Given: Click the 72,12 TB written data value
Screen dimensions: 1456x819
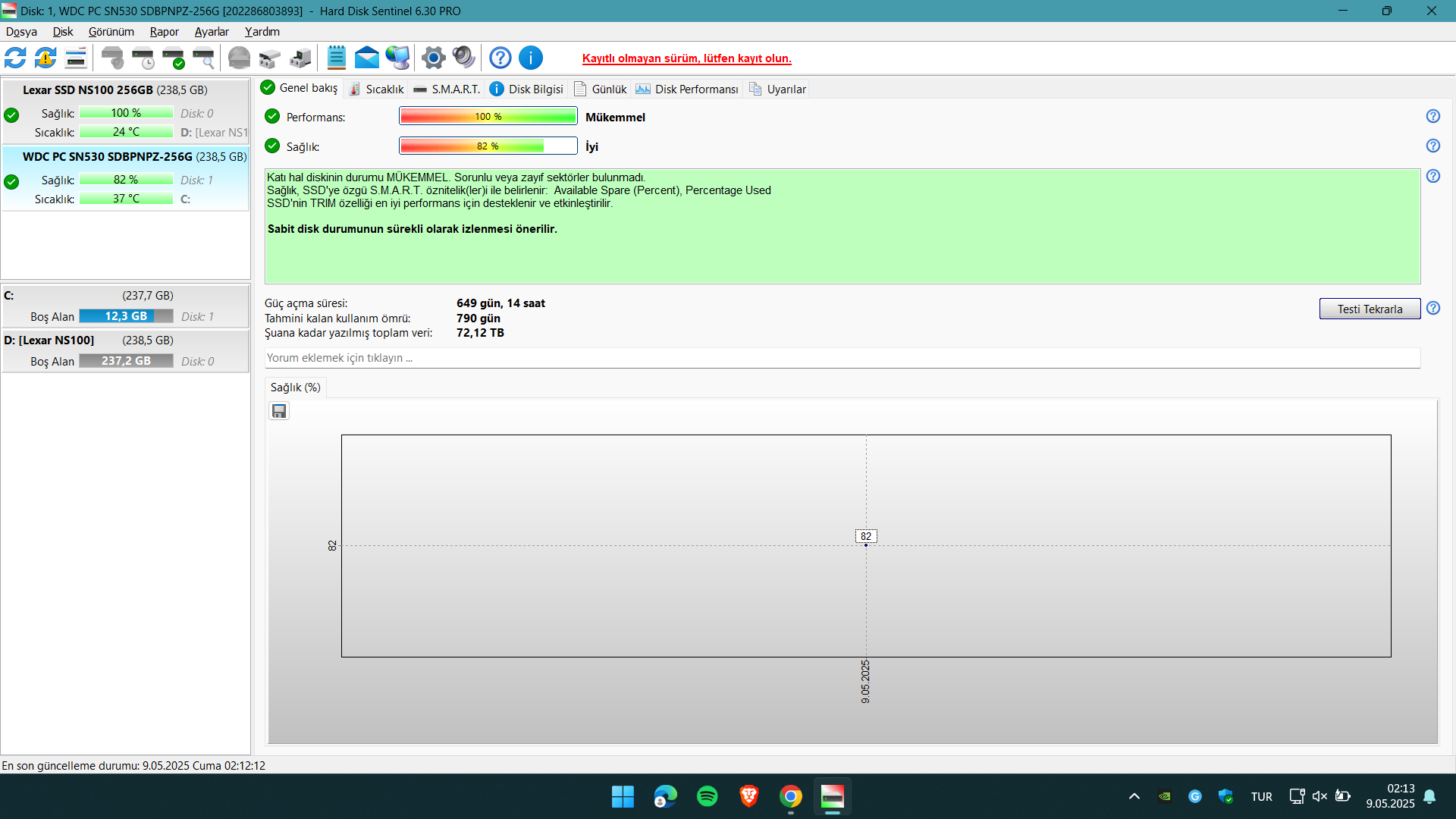Looking at the screenshot, I should (480, 333).
